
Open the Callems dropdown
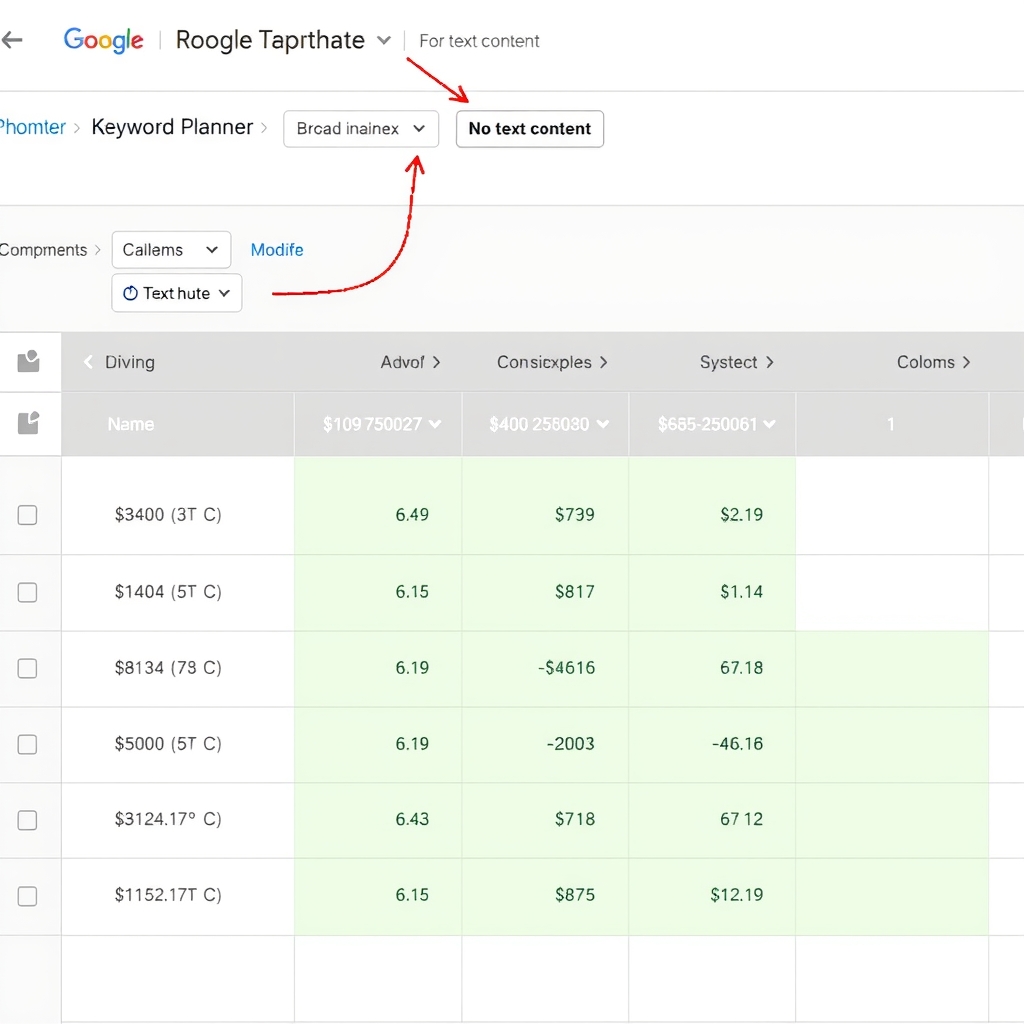[x=171, y=249]
